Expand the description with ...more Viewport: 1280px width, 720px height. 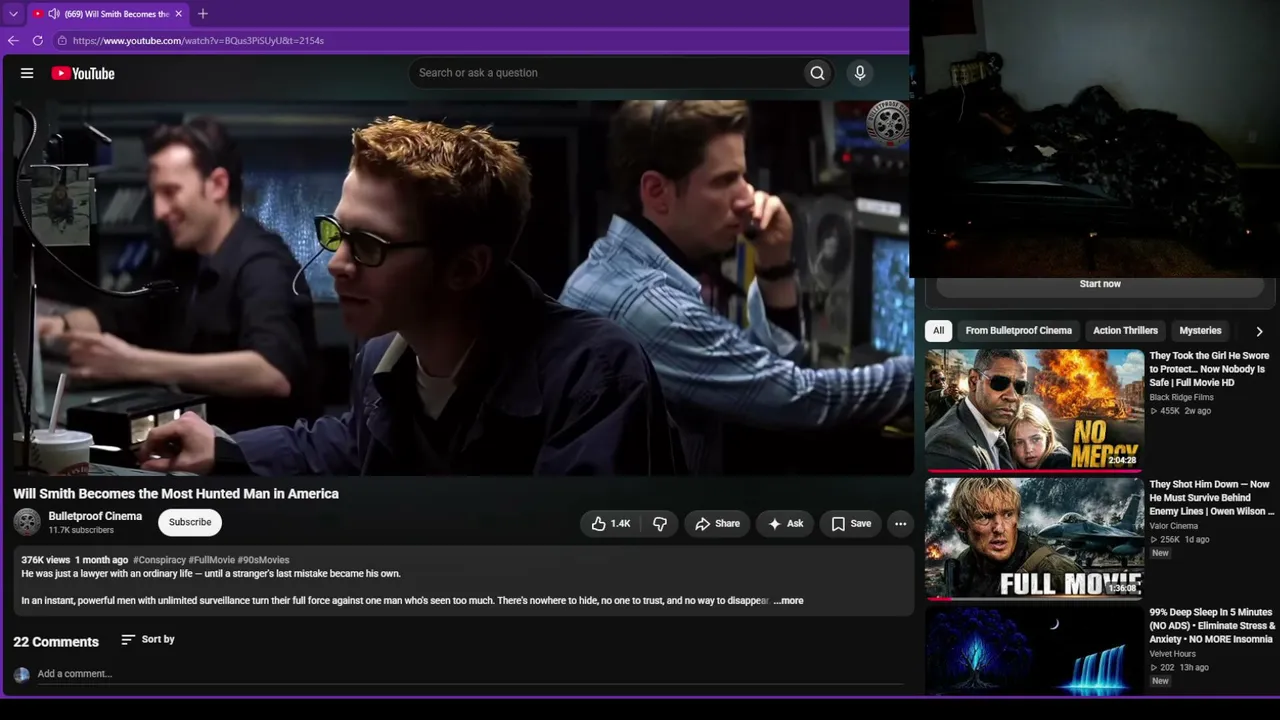[788, 601]
